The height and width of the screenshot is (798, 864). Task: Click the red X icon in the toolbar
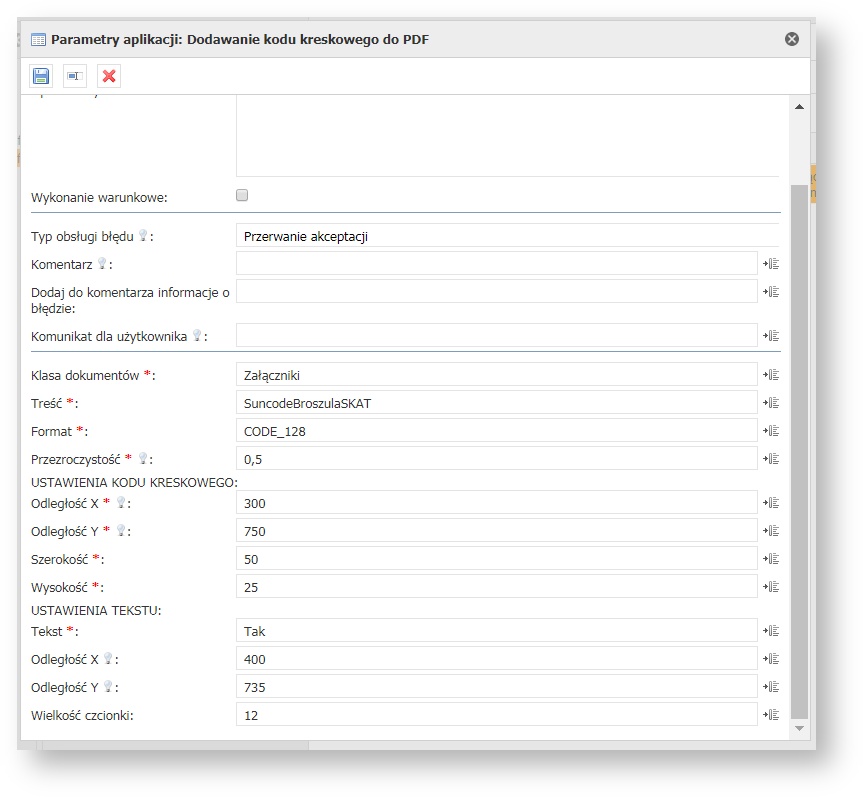(109, 76)
